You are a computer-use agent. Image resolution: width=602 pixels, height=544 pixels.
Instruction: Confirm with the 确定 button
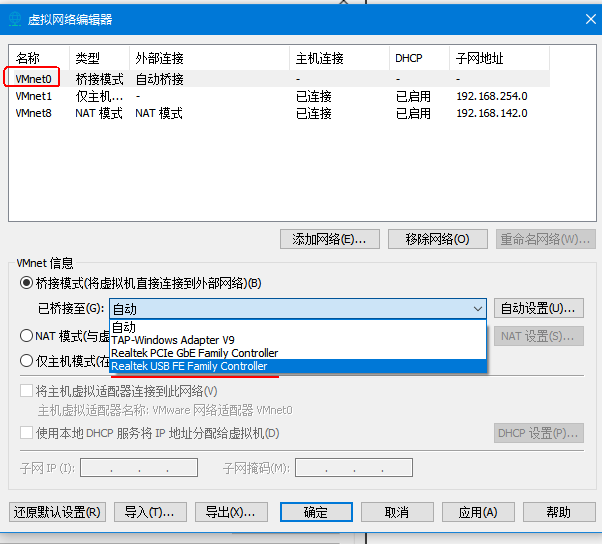(x=316, y=512)
